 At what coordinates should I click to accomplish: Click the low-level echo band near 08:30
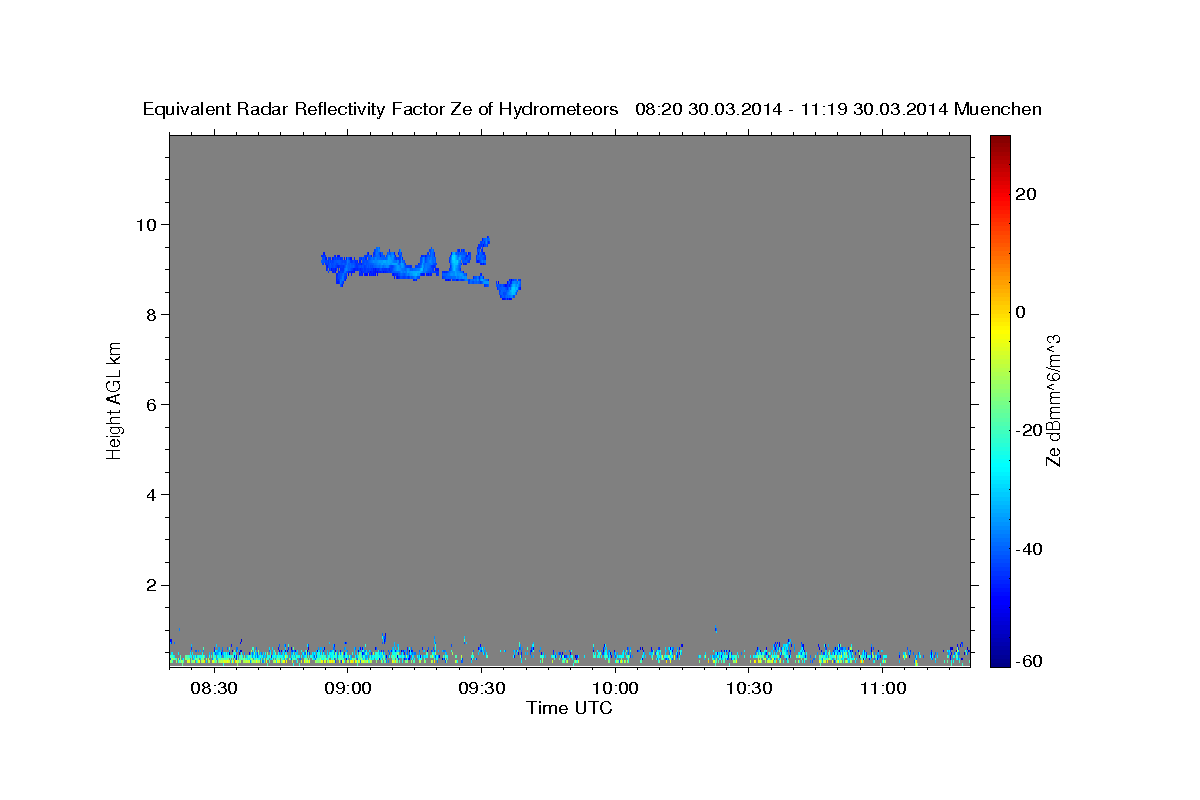click(x=215, y=656)
